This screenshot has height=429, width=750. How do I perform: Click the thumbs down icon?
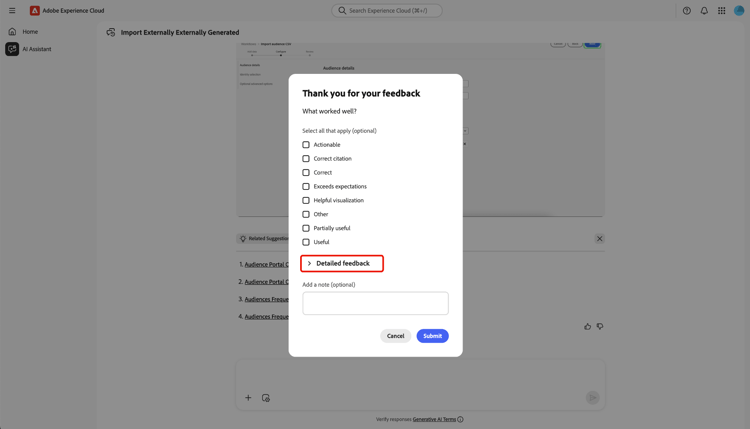[600, 326]
